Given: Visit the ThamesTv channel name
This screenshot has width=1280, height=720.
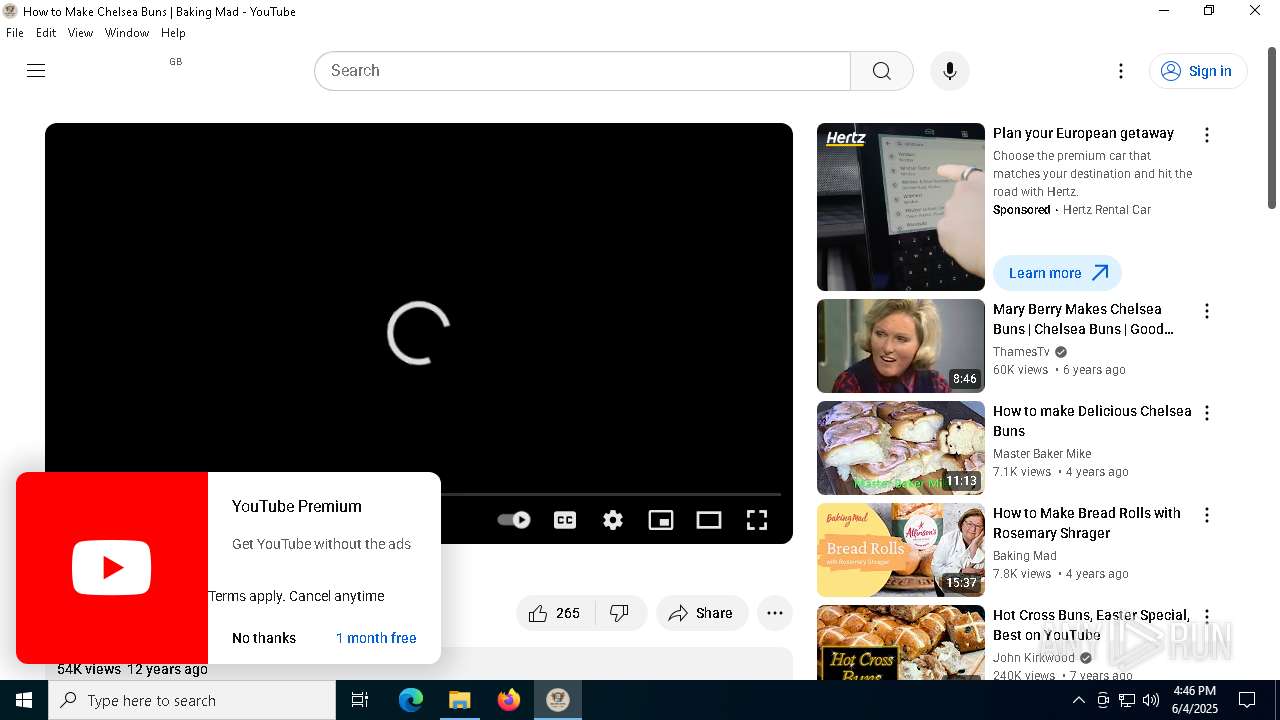Looking at the screenshot, I should tap(1021, 352).
